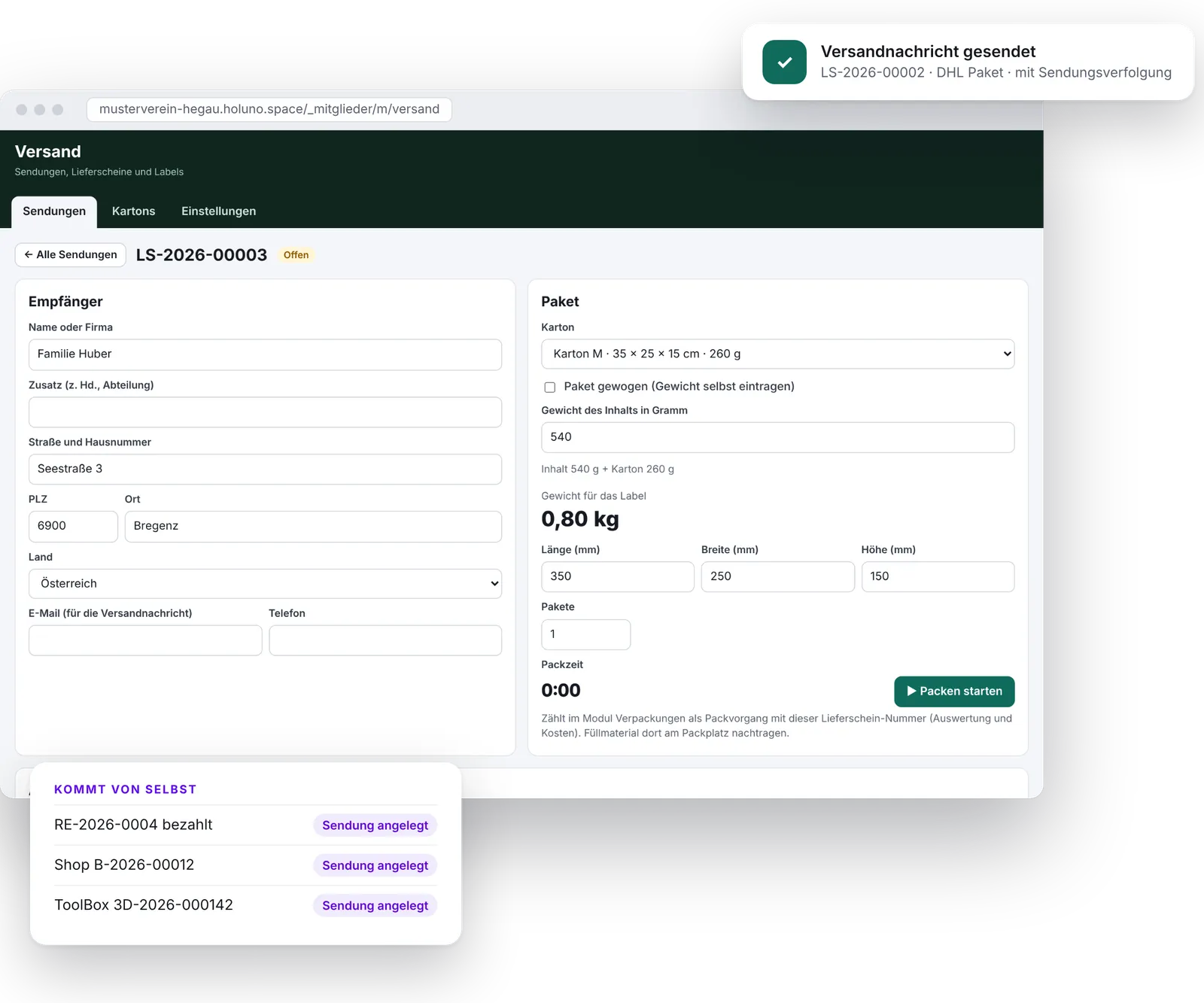This screenshot has height=1003, width=1204.
Task: Click the Straße und Hausnummer field
Action: 265,469
